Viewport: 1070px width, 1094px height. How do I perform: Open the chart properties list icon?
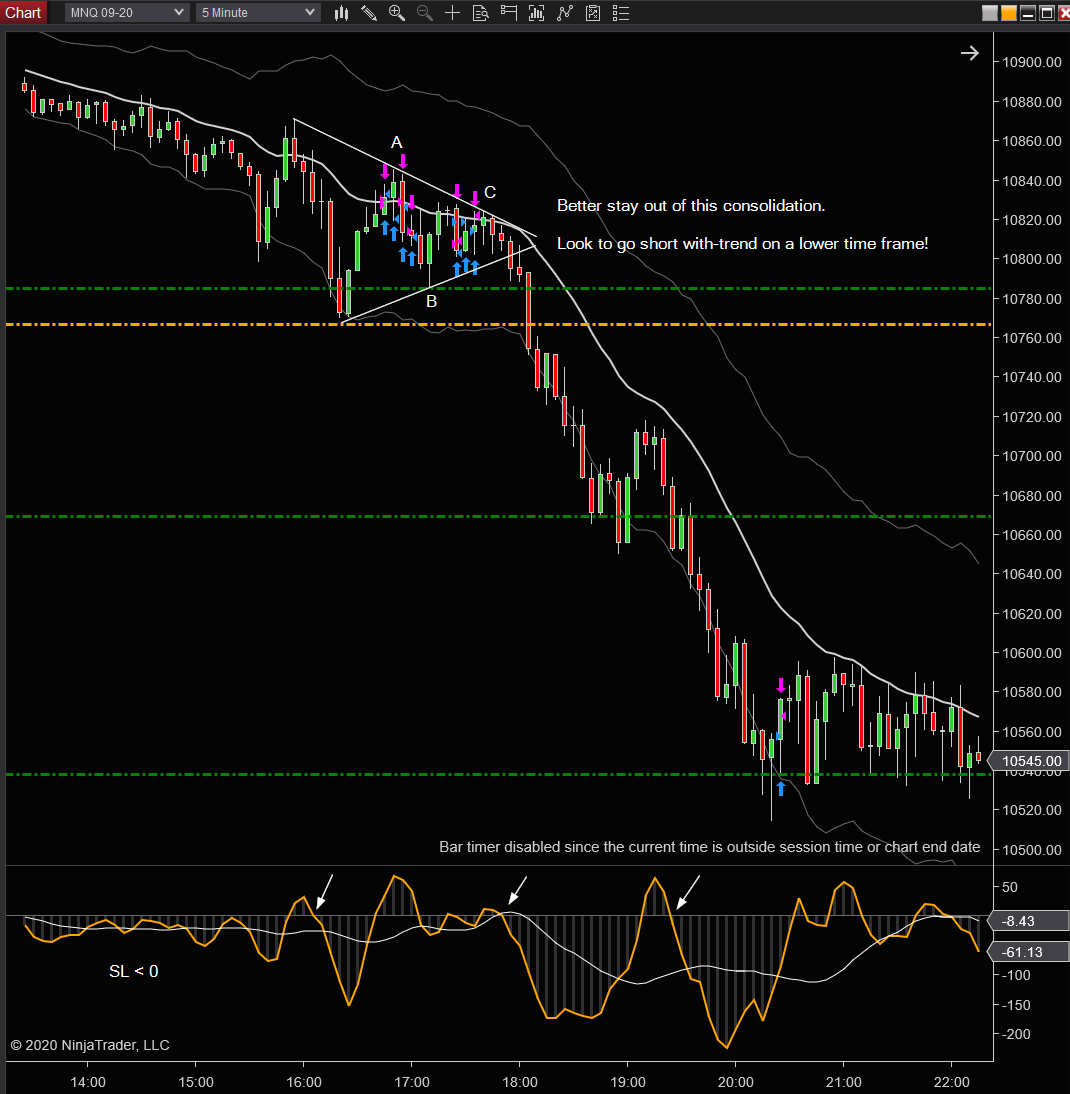pyautogui.click(x=621, y=13)
